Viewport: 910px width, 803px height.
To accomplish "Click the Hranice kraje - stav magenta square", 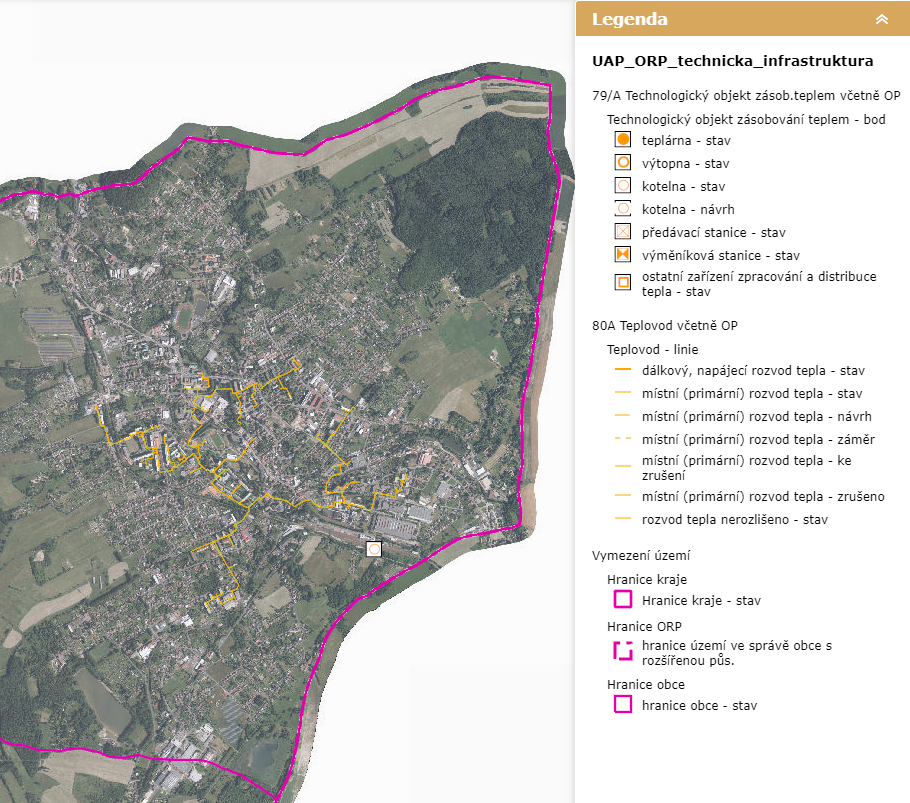I will 623,599.
